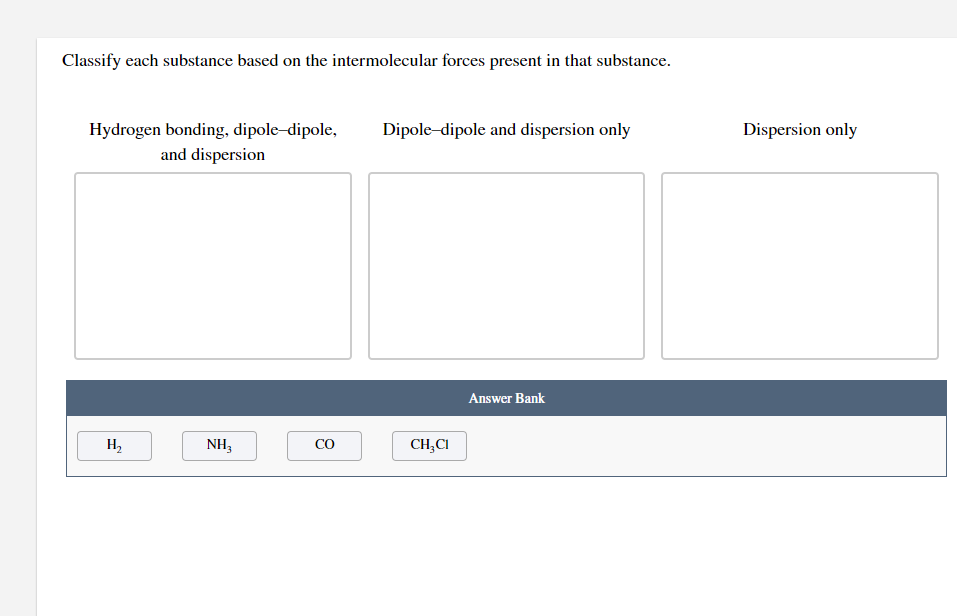Select the 'Hydrogen bonding' category heading text

coord(213,141)
